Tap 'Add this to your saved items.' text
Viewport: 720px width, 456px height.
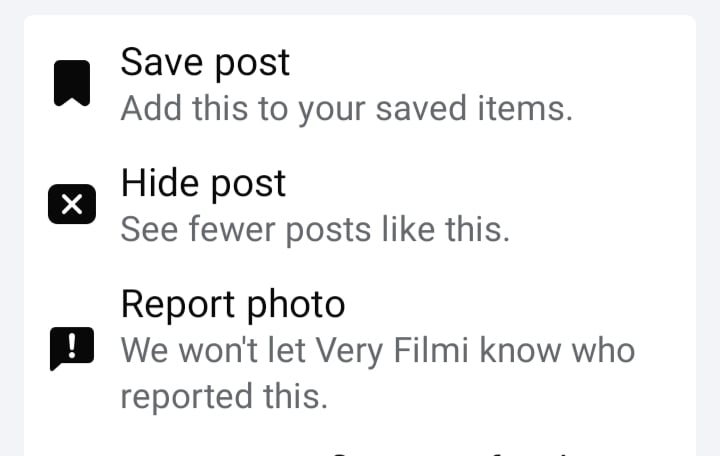point(347,109)
